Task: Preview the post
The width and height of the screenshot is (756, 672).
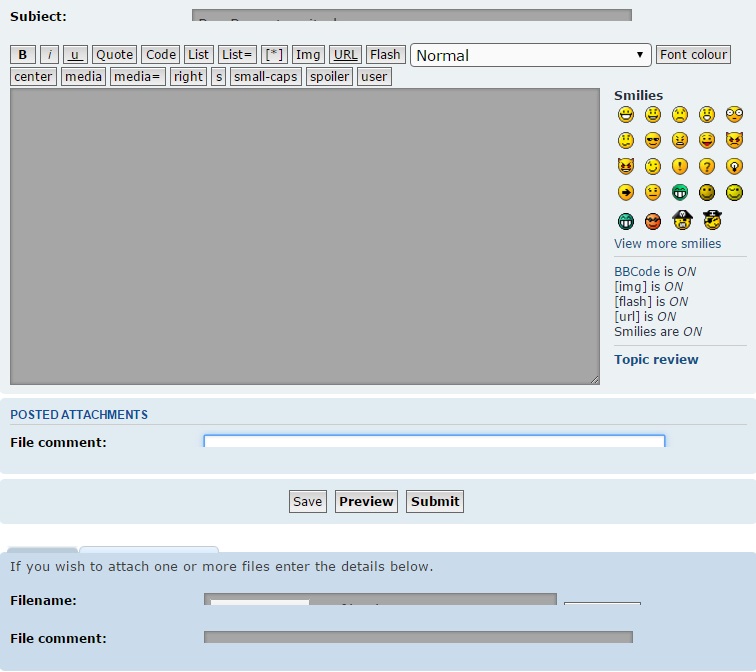Action: [366, 502]
